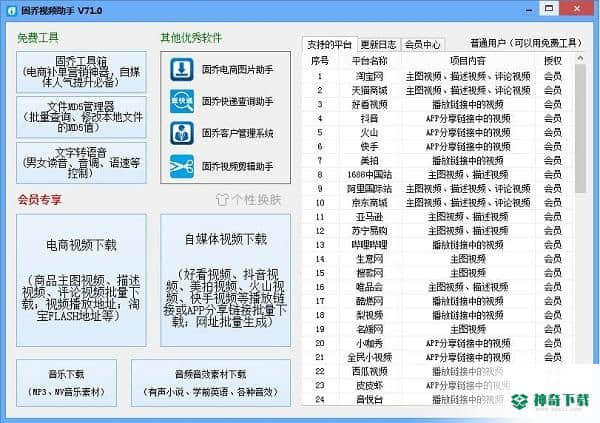Screen dimensions: 600x423
Task: Open the 音乐下载 button
Action: point(67,383)
